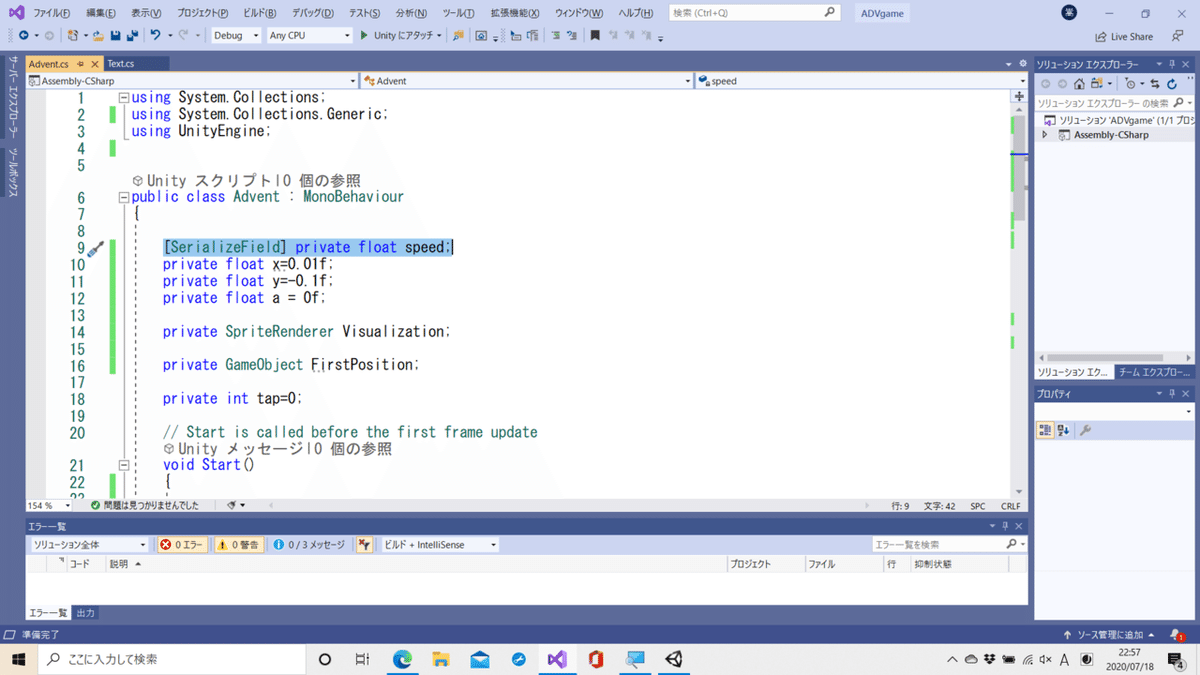The width and height of the screenshot is (1200, 675).
Task: Switch to the チーム エクスプローラー tab
Action: (x=1155, y=372)
